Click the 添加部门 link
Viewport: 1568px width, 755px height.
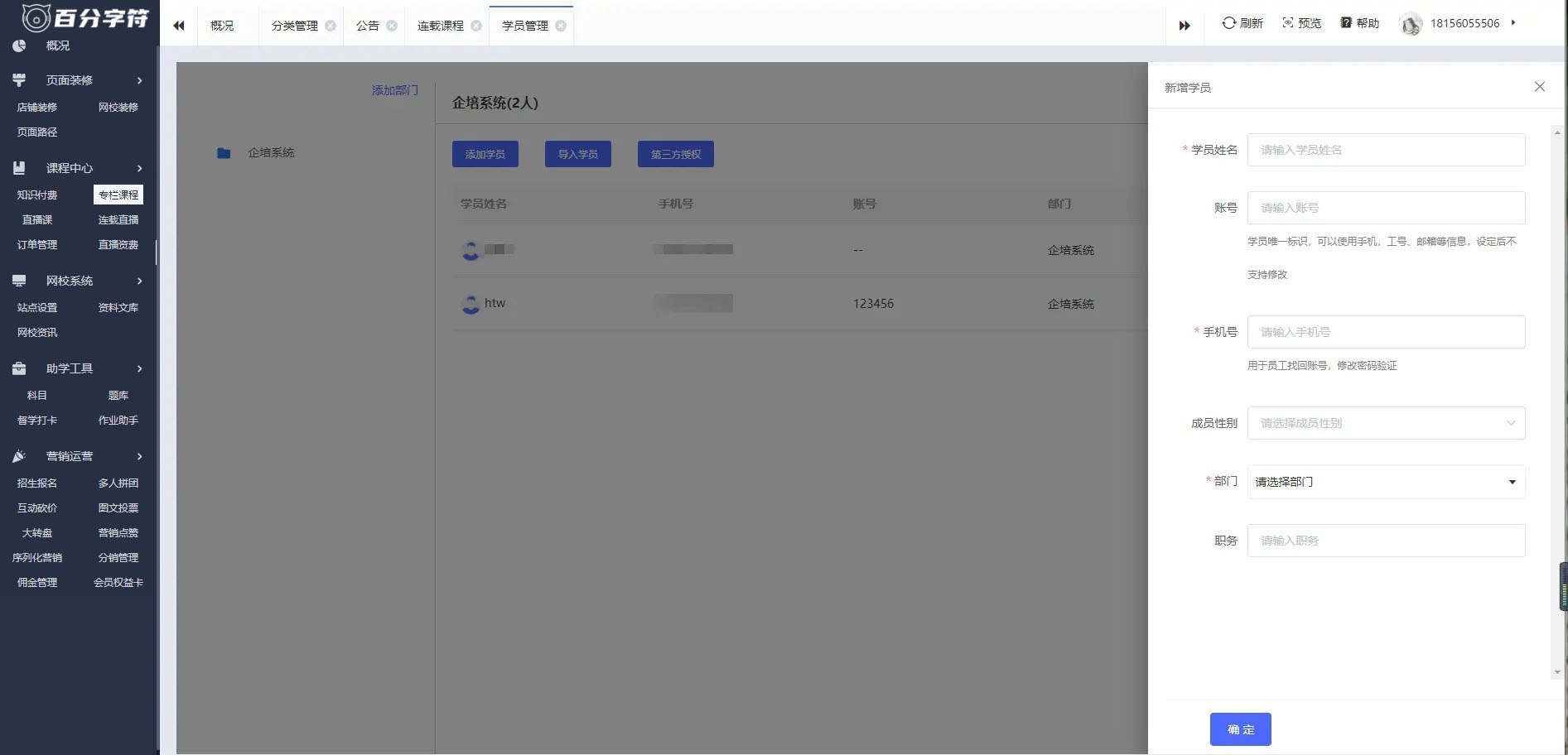[394, 90]
